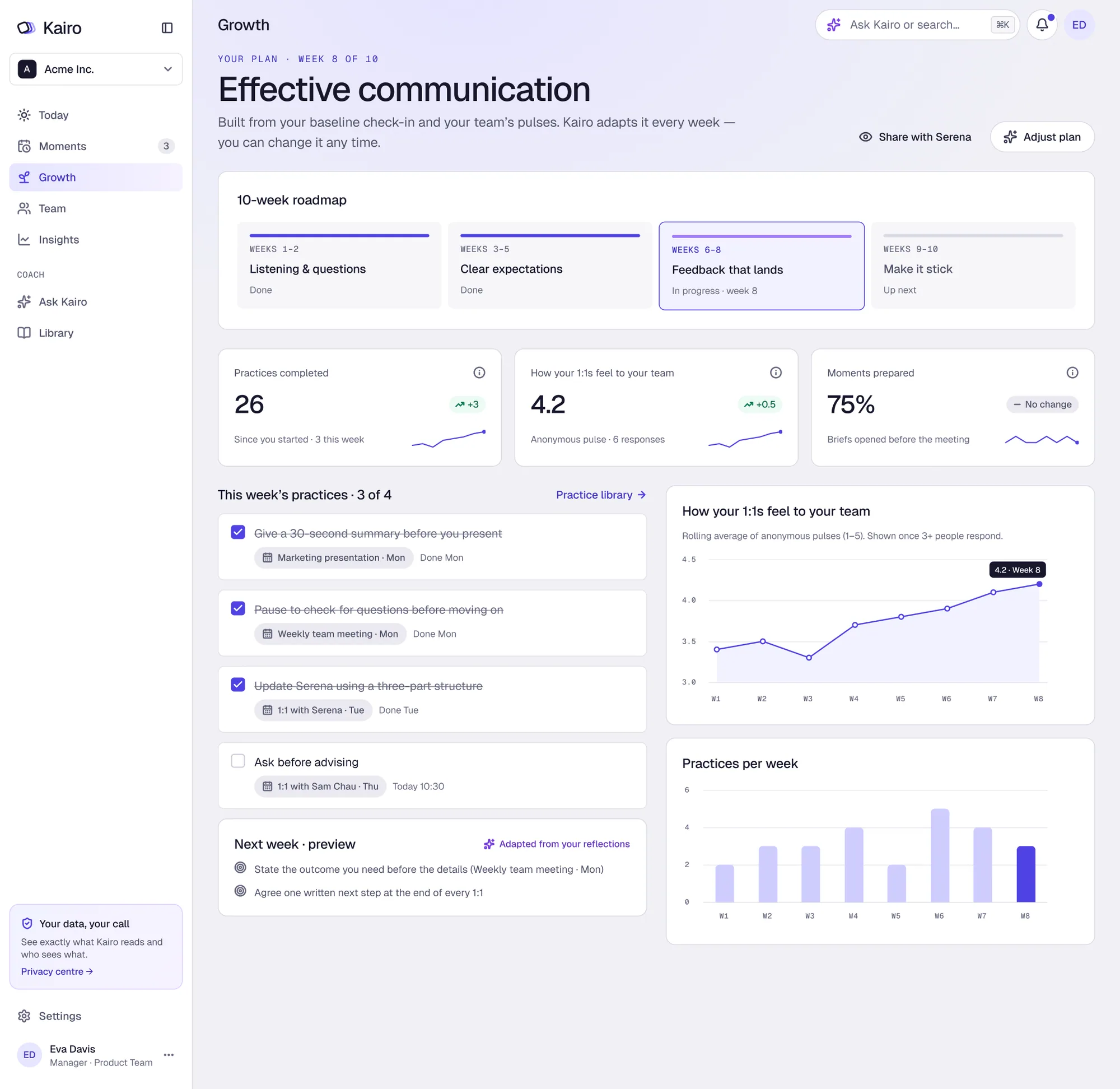Open the 1:1 with Serena · Tue chip

pyautogui.click(x=313, y=710)
